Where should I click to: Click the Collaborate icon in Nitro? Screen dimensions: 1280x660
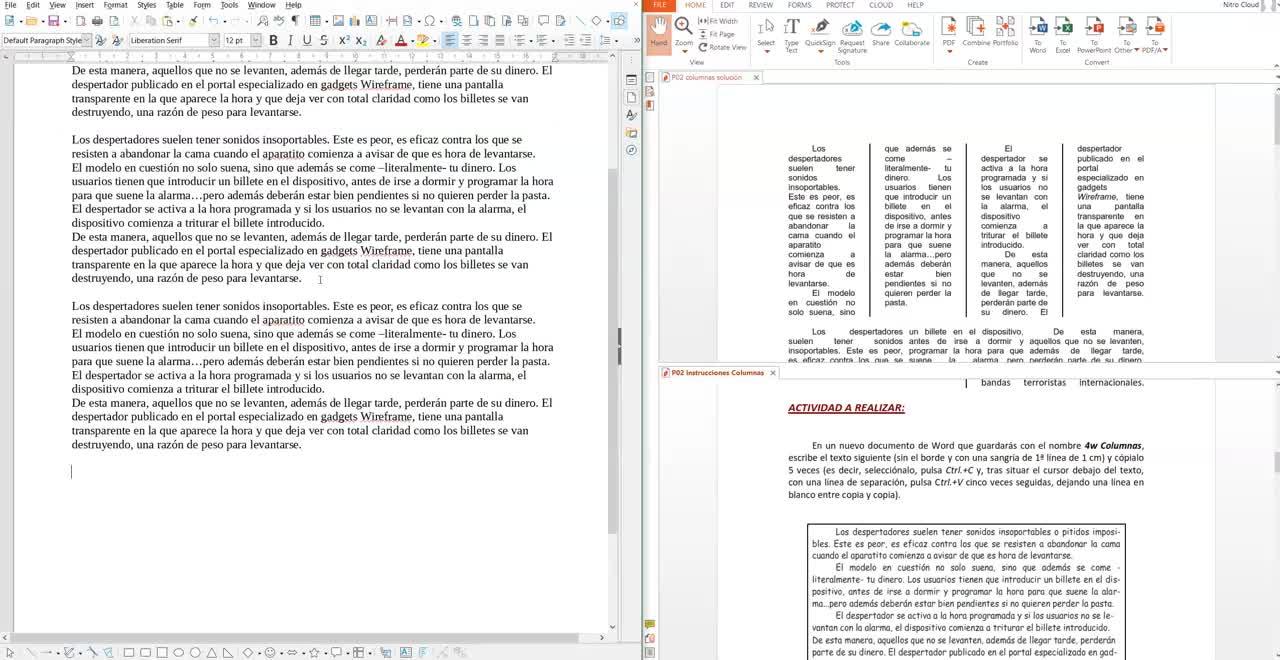coord(912,33)
